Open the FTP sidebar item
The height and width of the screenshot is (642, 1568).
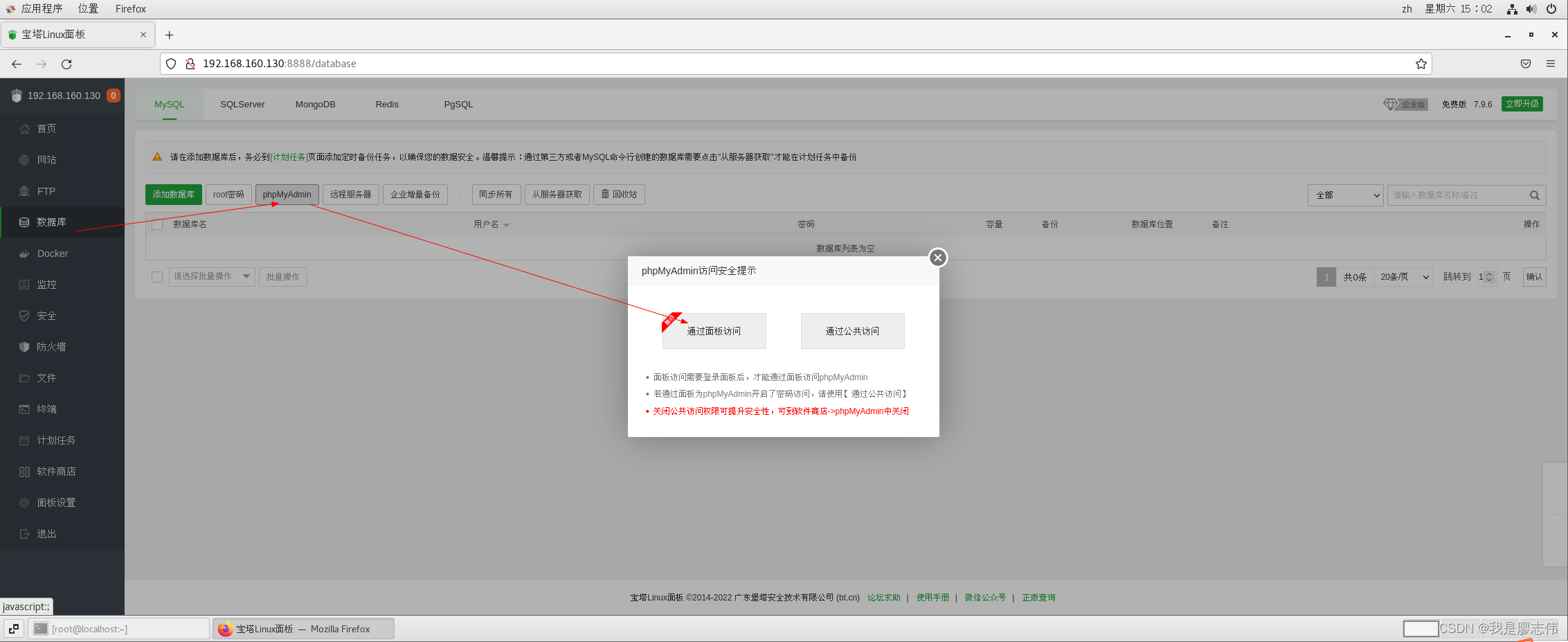click(x=62, y=191)
